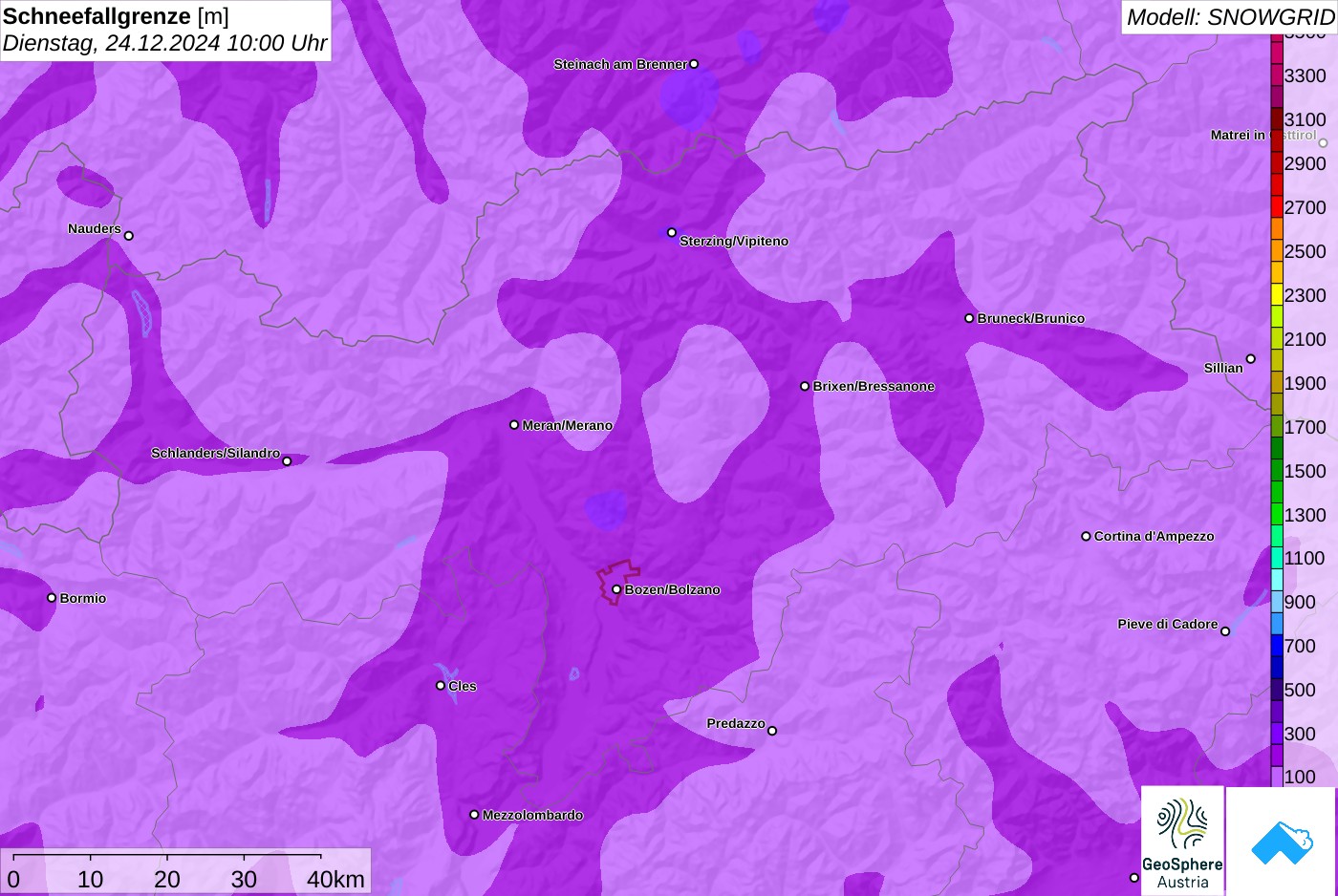The image size is (1338, 896).
Task: Click the purple 300 legend swatch
Action: (1277, 734)
